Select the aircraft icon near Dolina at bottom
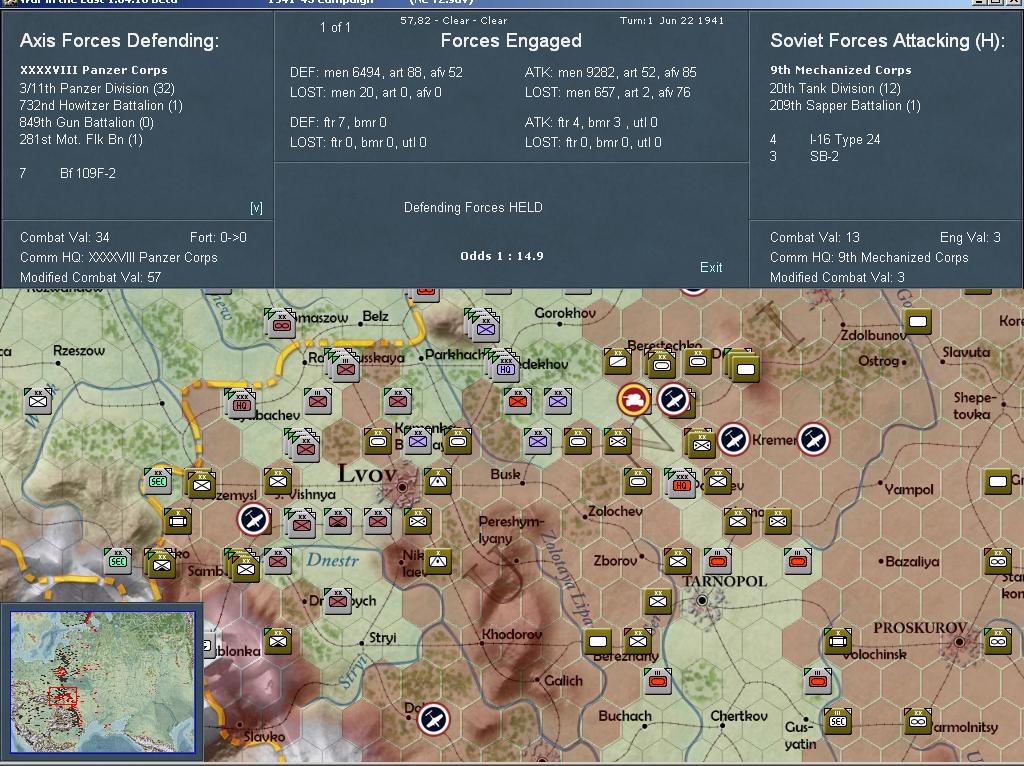 pos(433,719)
